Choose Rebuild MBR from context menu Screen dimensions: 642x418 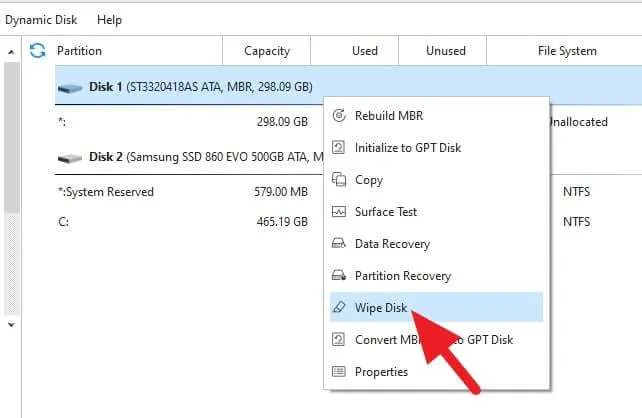[436, 115]
